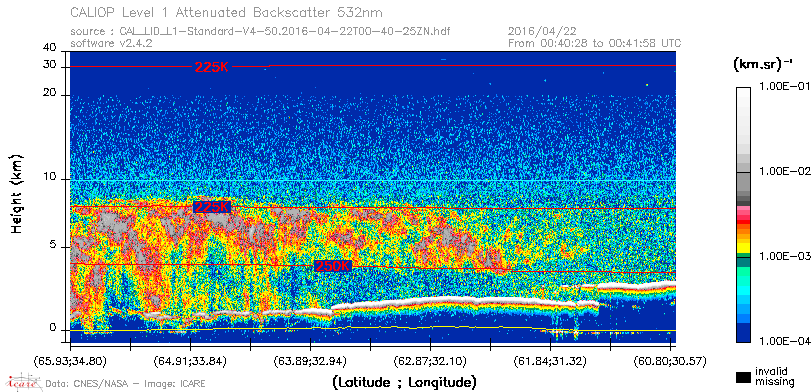Screen dimensions: 811x392
Task: Select the (61.84;31.32) axis label
Action: [x=550, y=361]
